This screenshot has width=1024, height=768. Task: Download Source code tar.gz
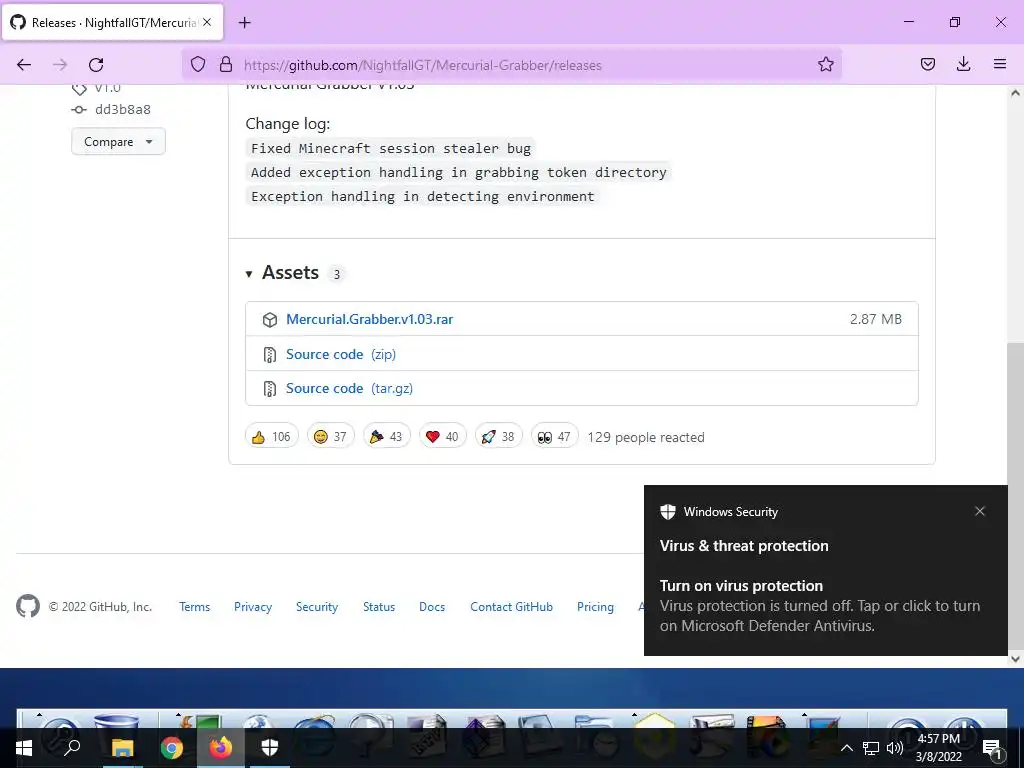[349, 389]
